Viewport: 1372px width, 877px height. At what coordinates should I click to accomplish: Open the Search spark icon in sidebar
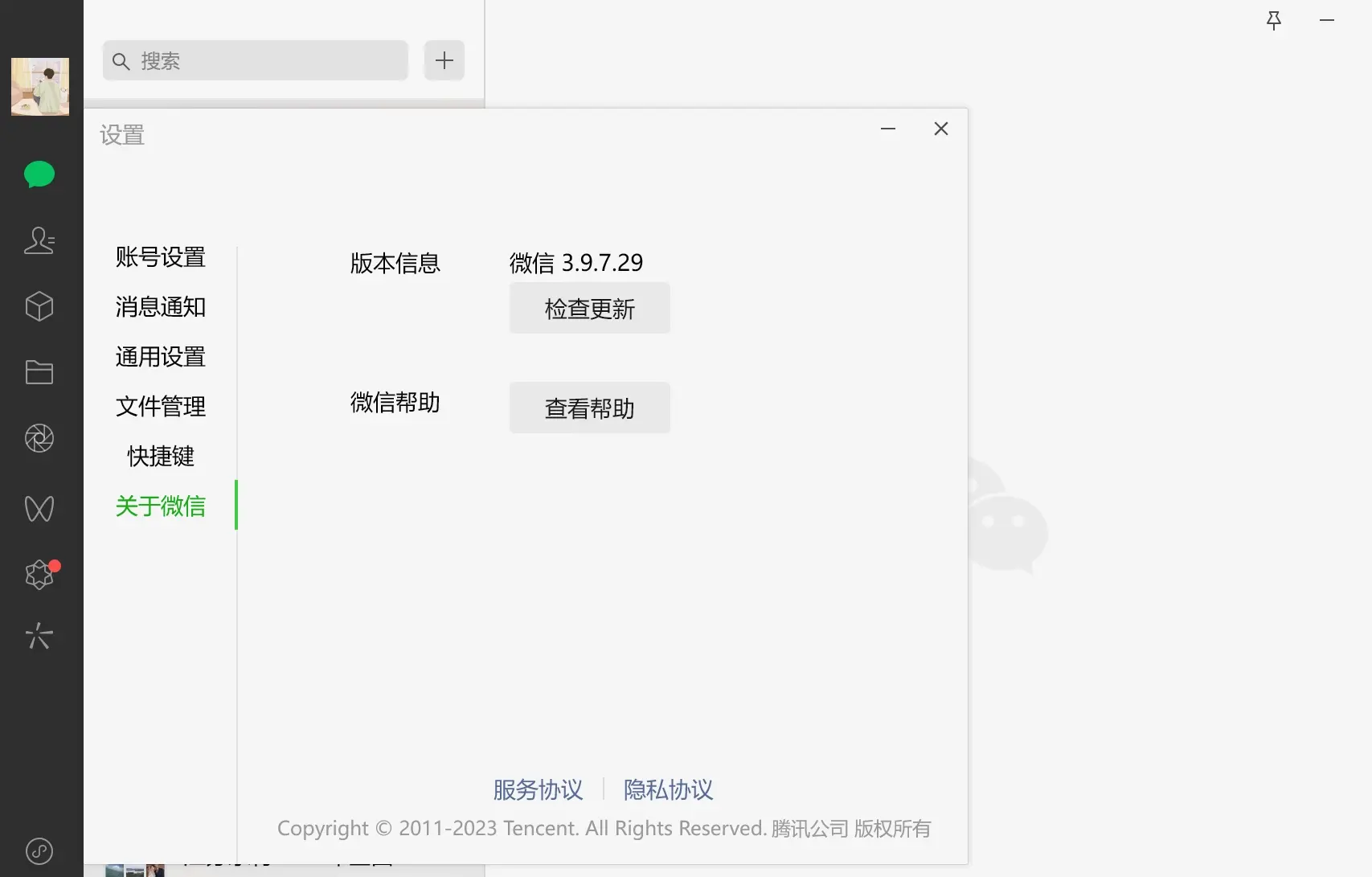pyautogui.click(x=39, y=636)
